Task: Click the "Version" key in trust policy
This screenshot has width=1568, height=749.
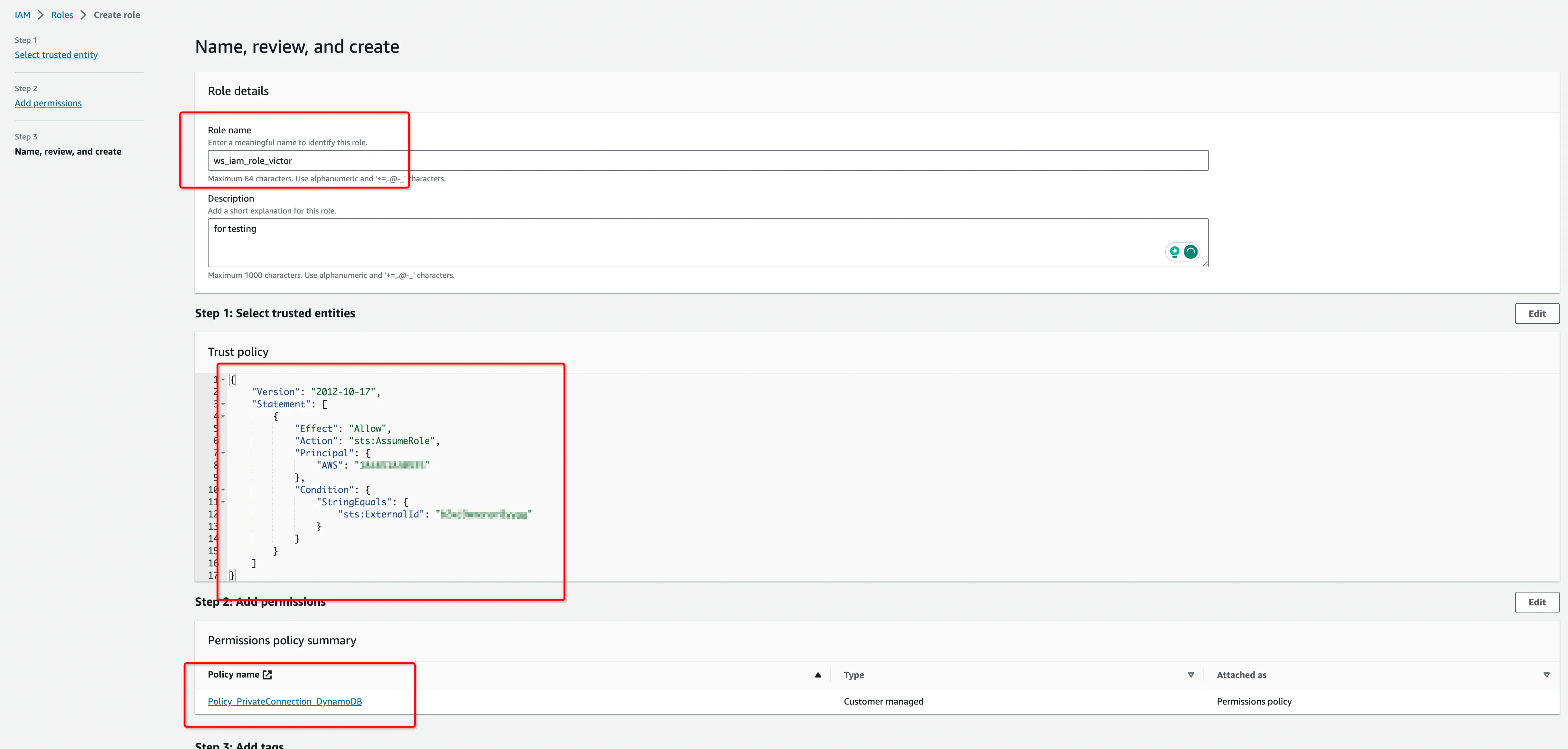Action: tap(276, 392)
